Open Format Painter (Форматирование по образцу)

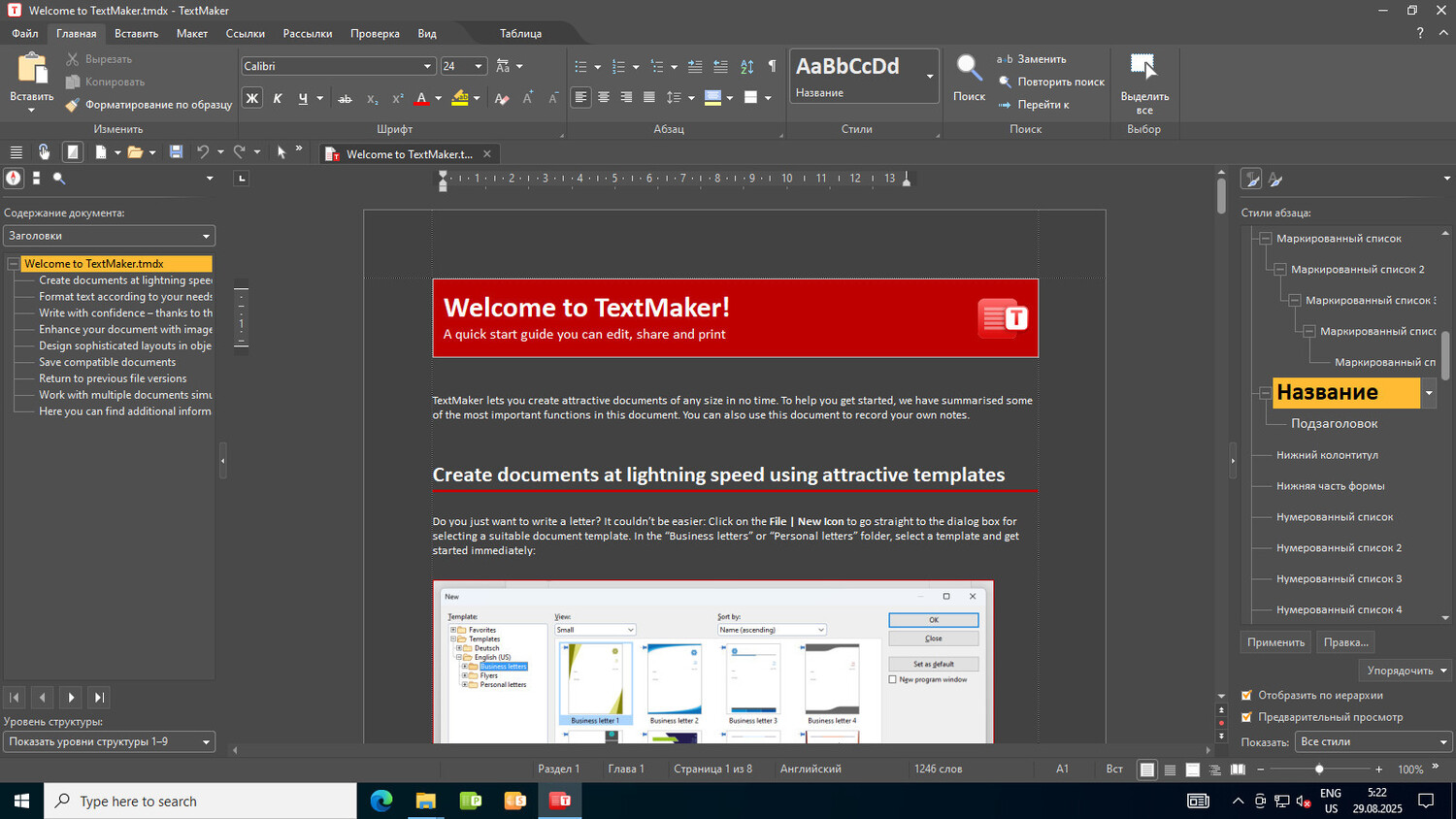click(149, 105)
